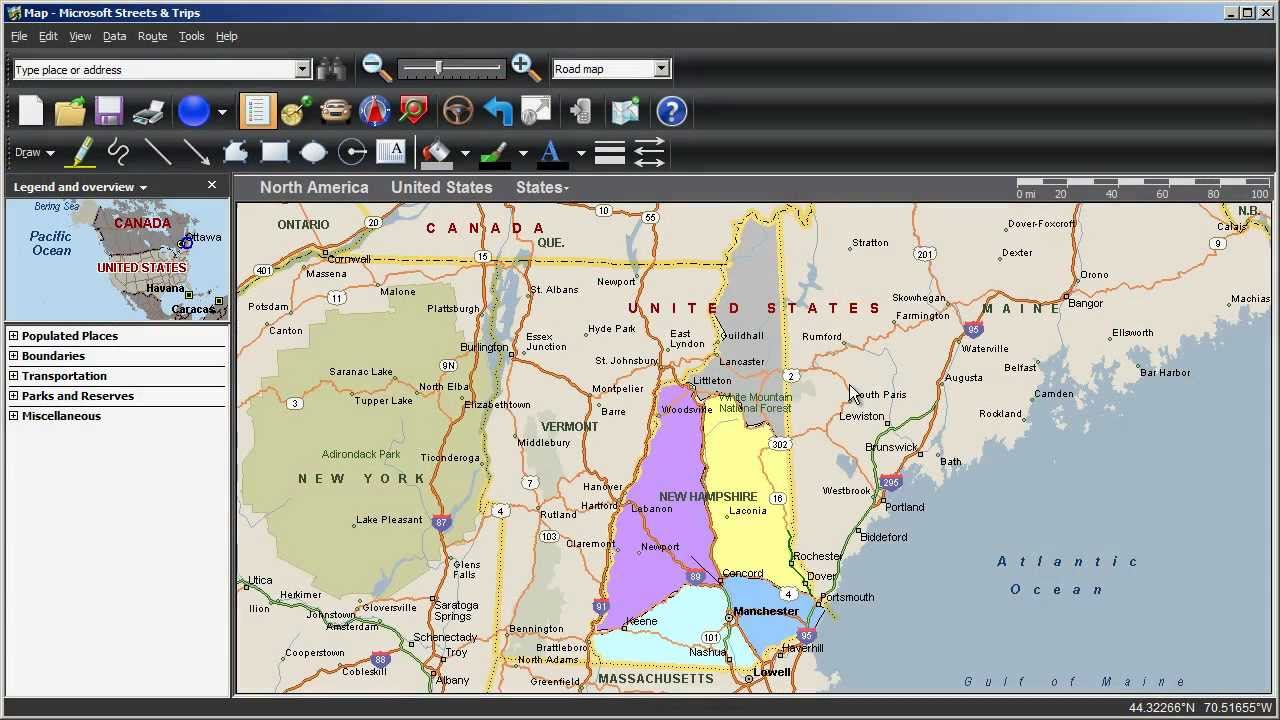Image resolution: width=1280 pixels, height=720 pixels.
Task: Click the Font color letter A
Action: 550,153
